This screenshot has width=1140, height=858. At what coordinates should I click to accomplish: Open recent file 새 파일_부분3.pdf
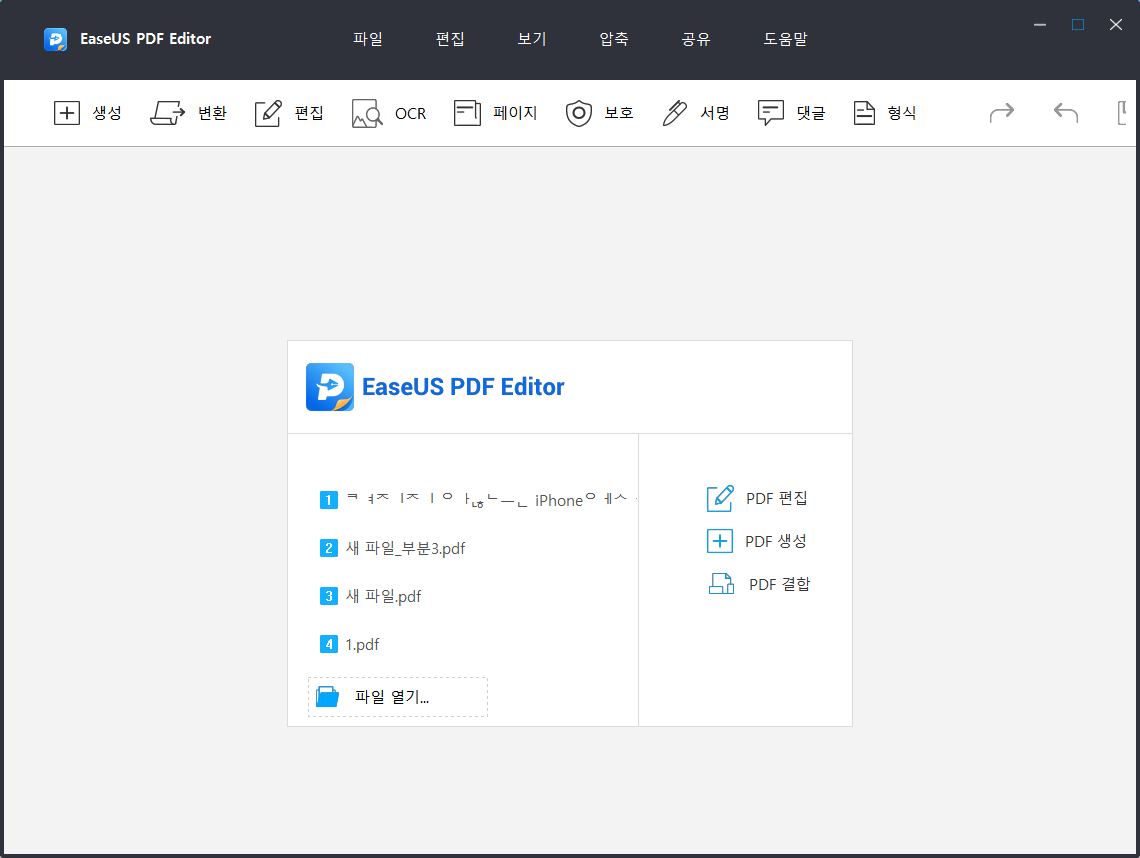pos(393,548)
